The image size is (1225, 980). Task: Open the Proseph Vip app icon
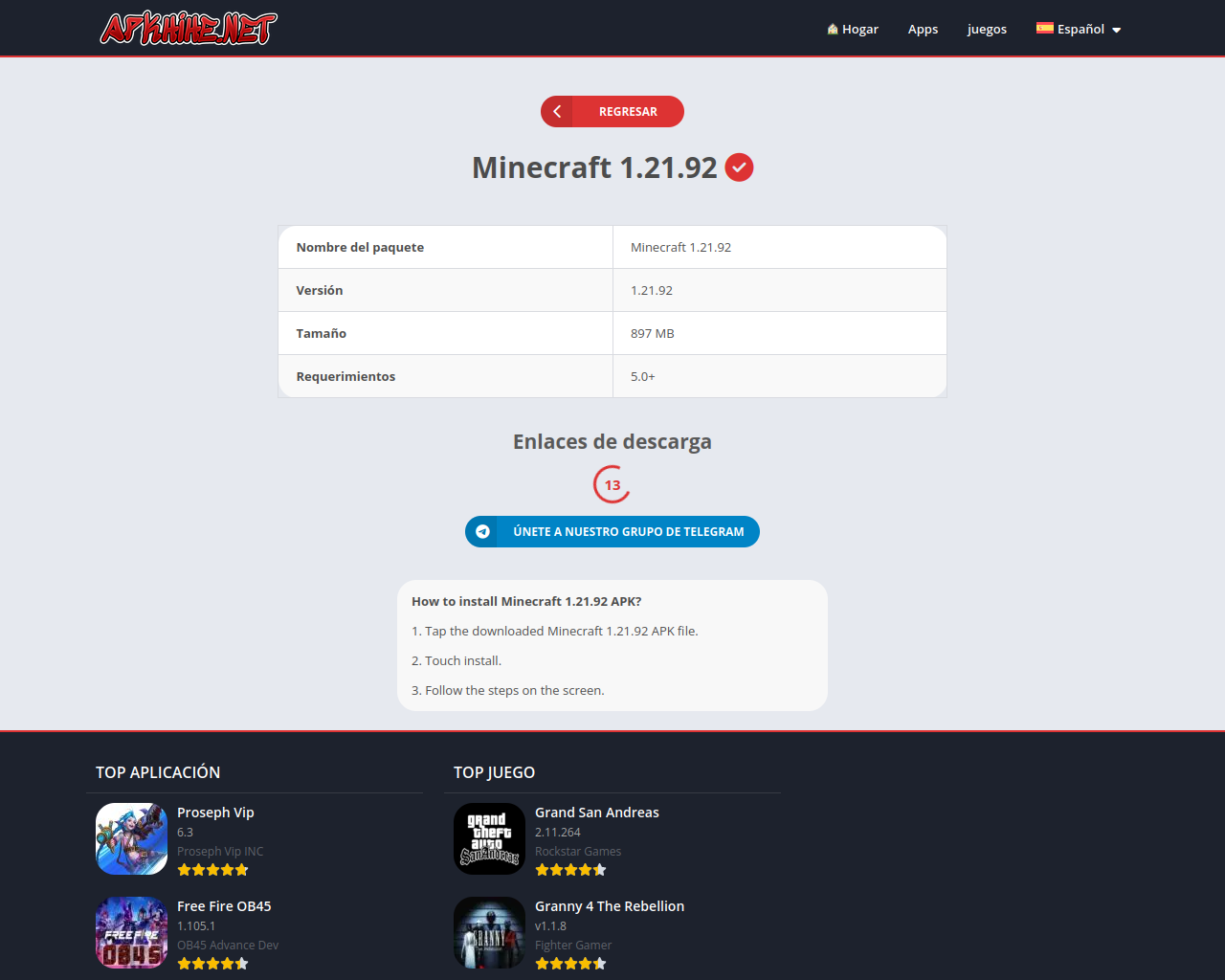132,838
